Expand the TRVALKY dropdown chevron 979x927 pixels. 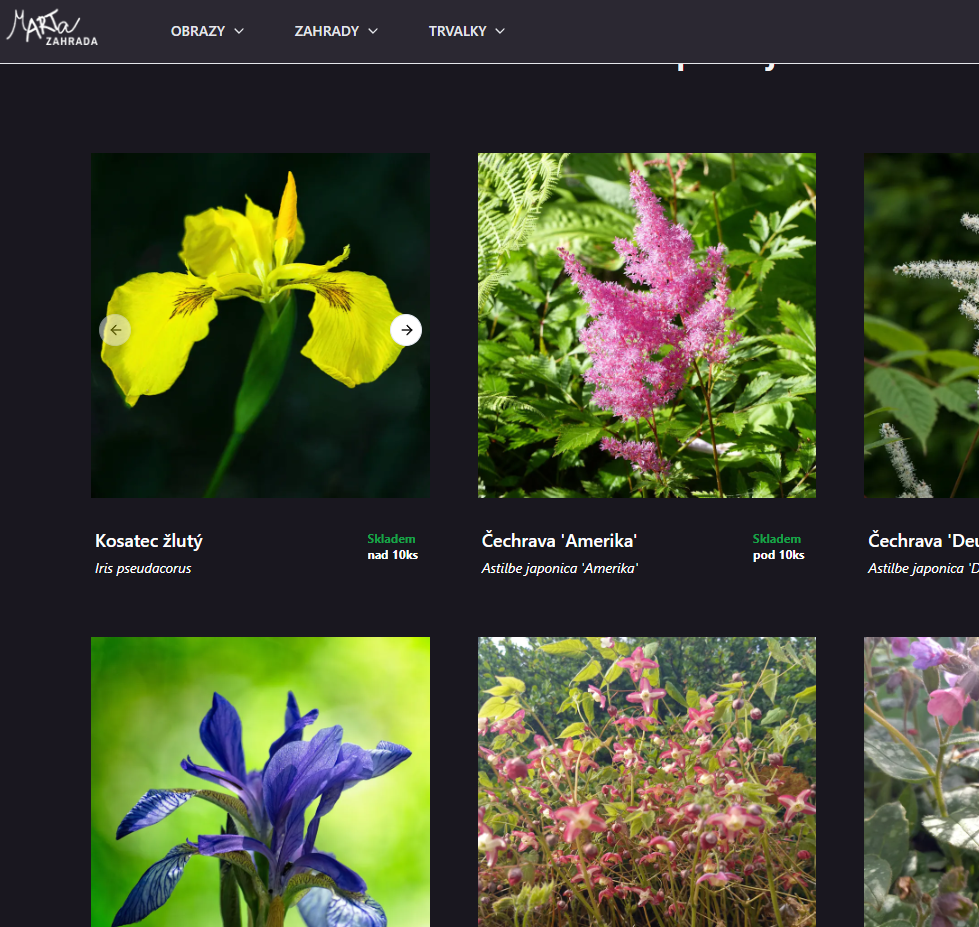pyautogui.click(x=499, y=31)
